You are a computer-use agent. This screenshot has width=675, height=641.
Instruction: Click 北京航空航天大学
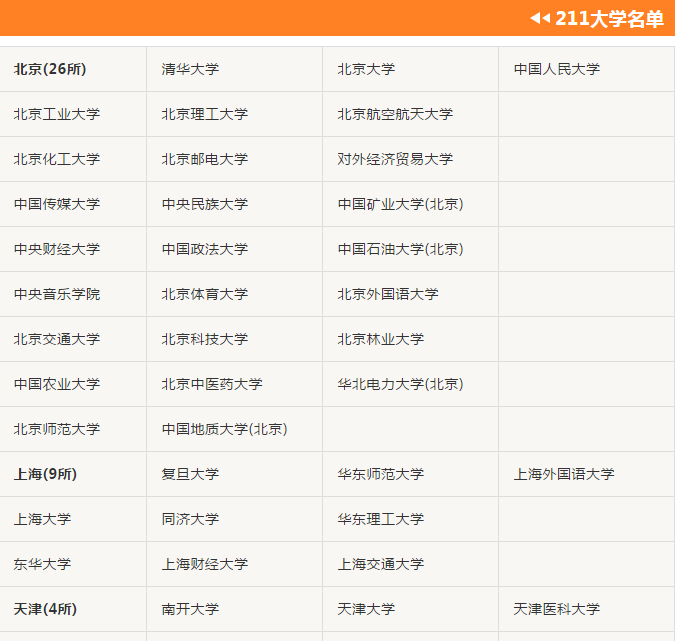[x=395, y=114]
